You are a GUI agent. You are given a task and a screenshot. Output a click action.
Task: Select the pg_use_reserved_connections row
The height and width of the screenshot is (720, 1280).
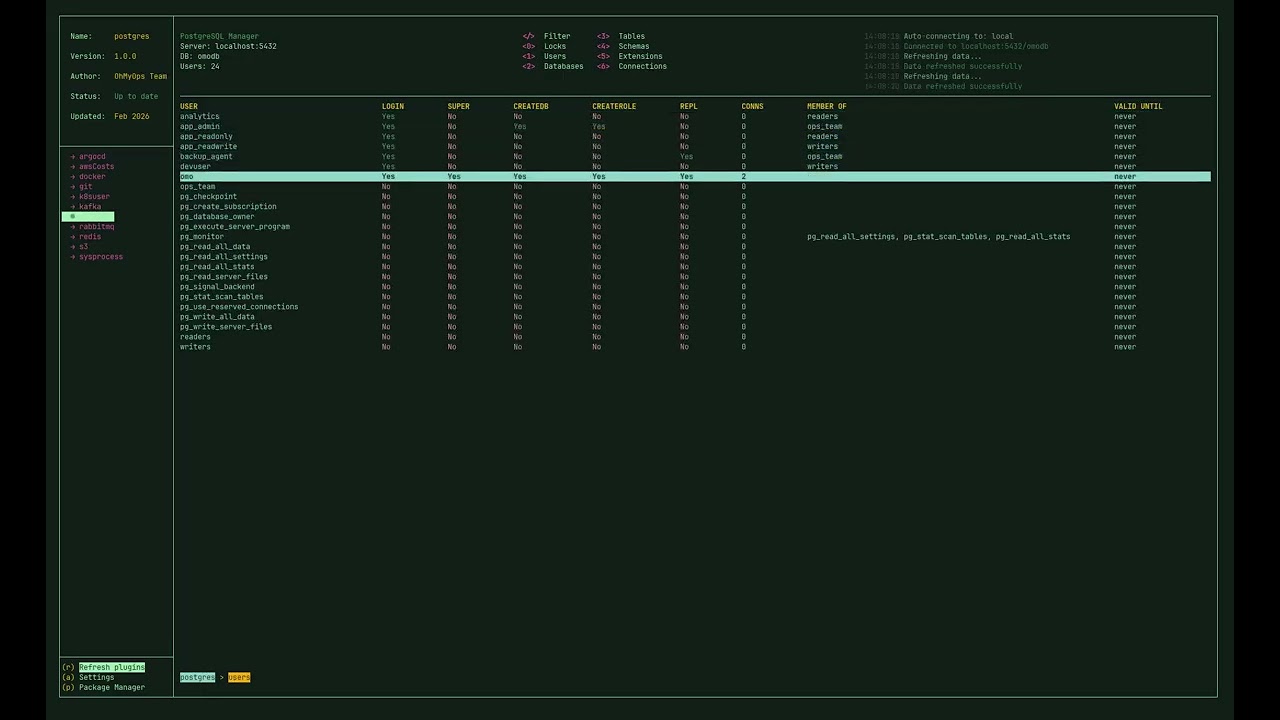point(695,307)
